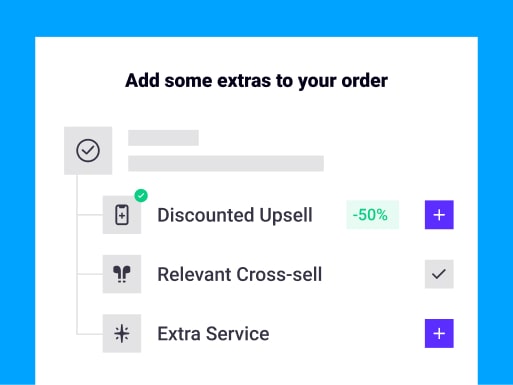Add Discounted Upsell using its purple plus button
The height and width of the screenshot is (385, 513).
439,215
